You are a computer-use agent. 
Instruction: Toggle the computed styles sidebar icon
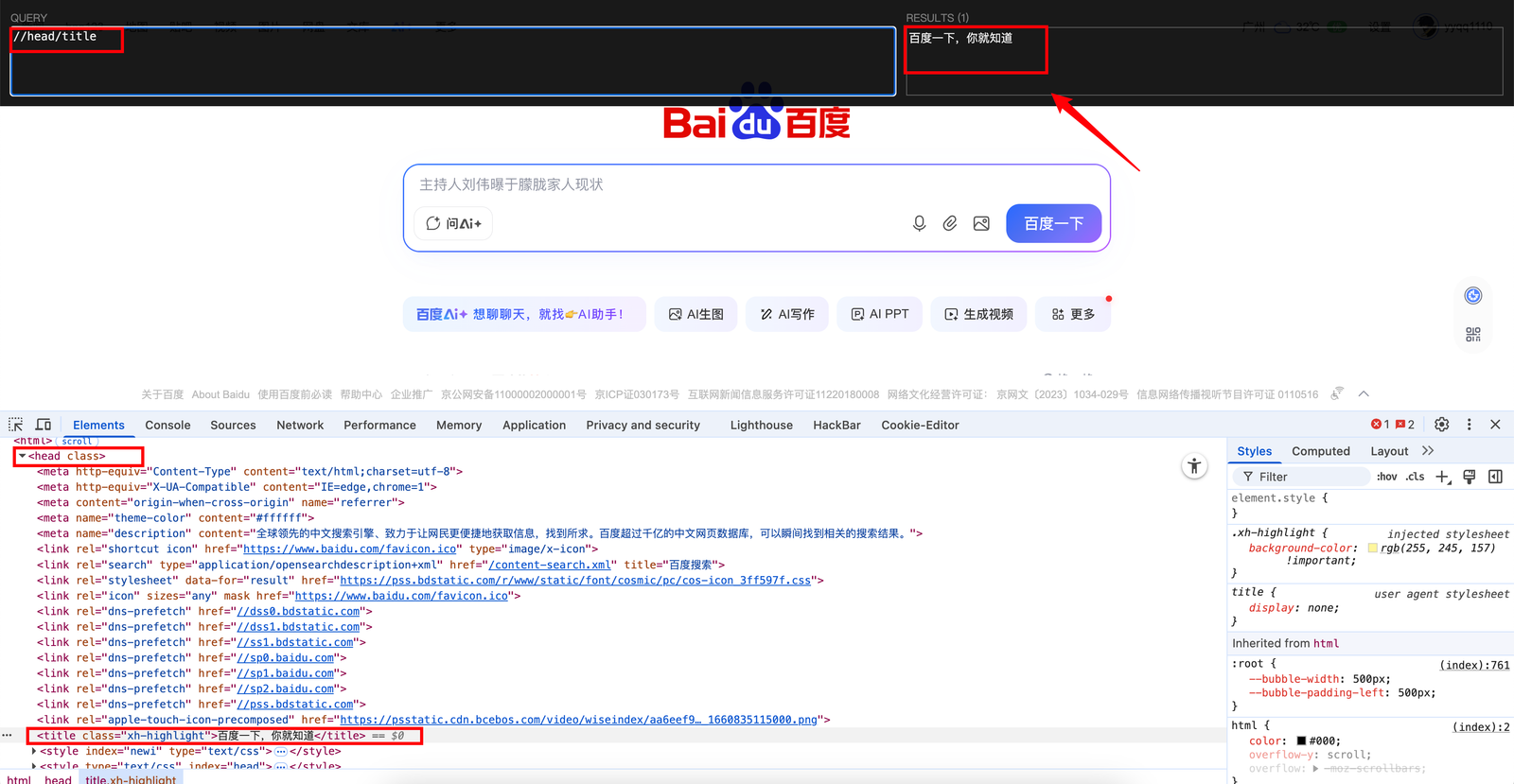[x=1496, y=477]
